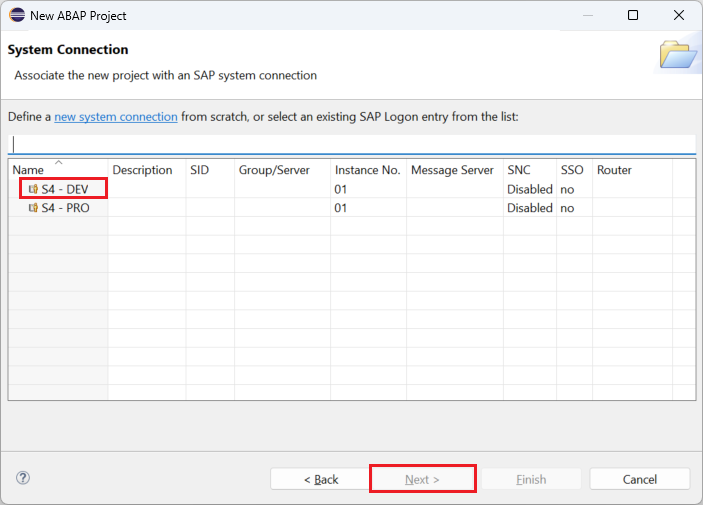Click the Message Server column header
Image resolution: width=703 pixels, height=505 pixels.
pos(452,170)
